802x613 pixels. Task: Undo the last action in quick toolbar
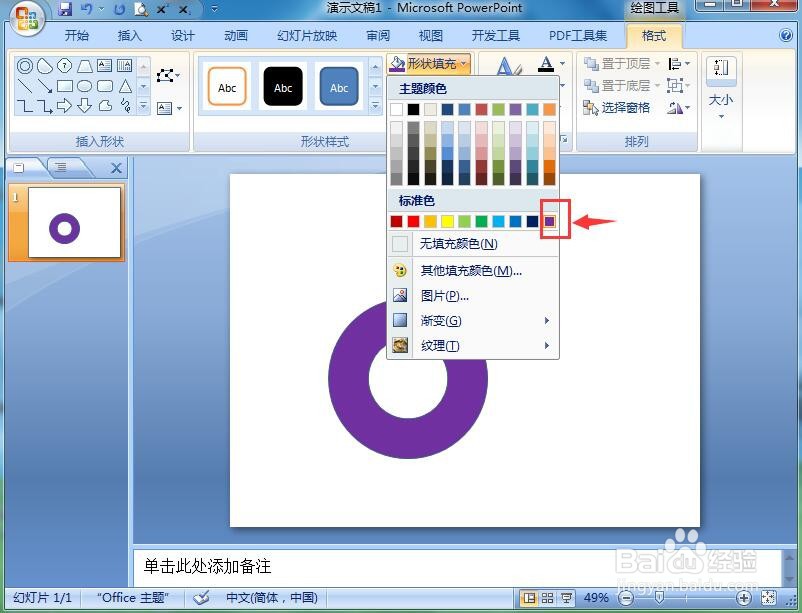pos(86,8)
